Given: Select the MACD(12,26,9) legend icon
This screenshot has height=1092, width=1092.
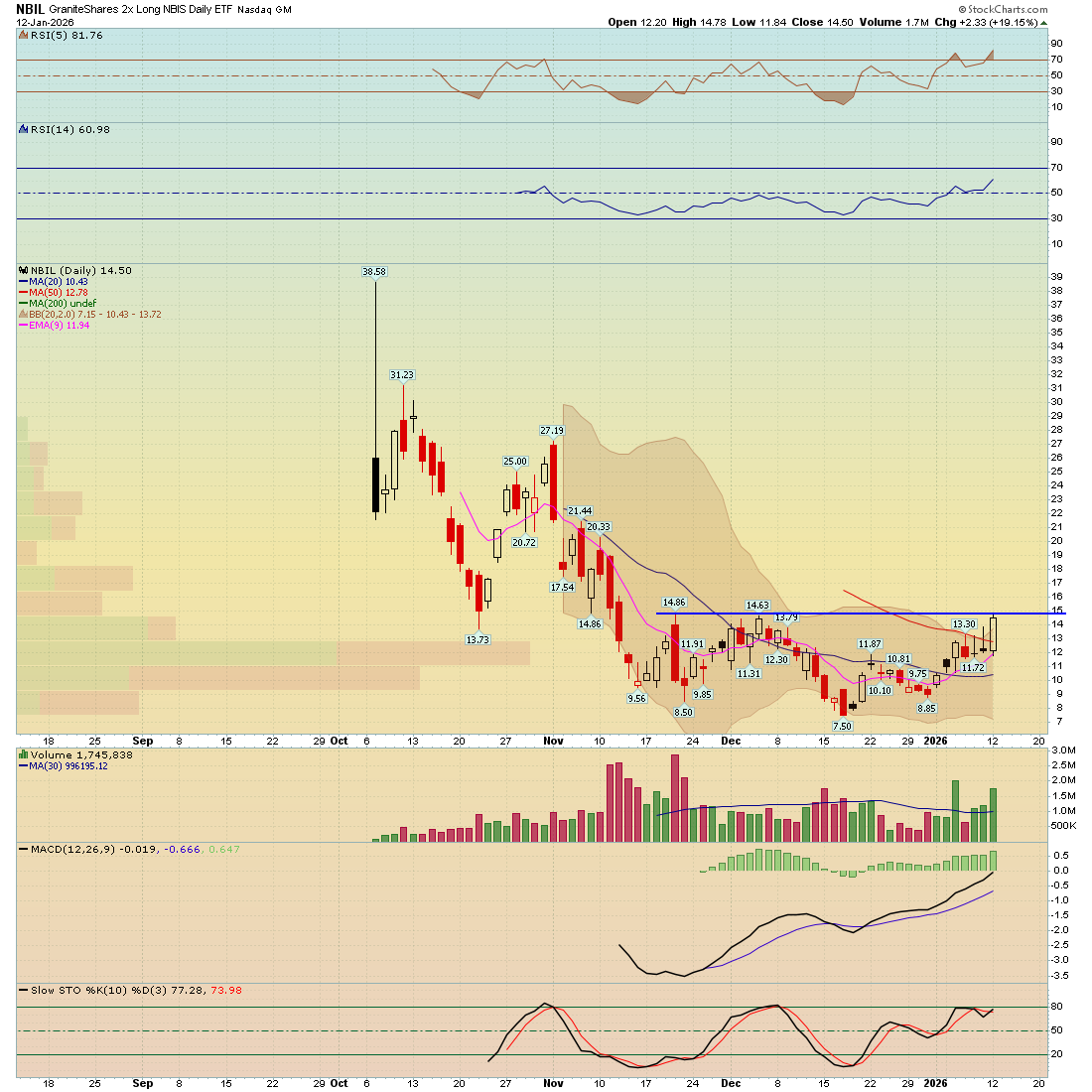Looking at the screenshot, I should [22, 849].
